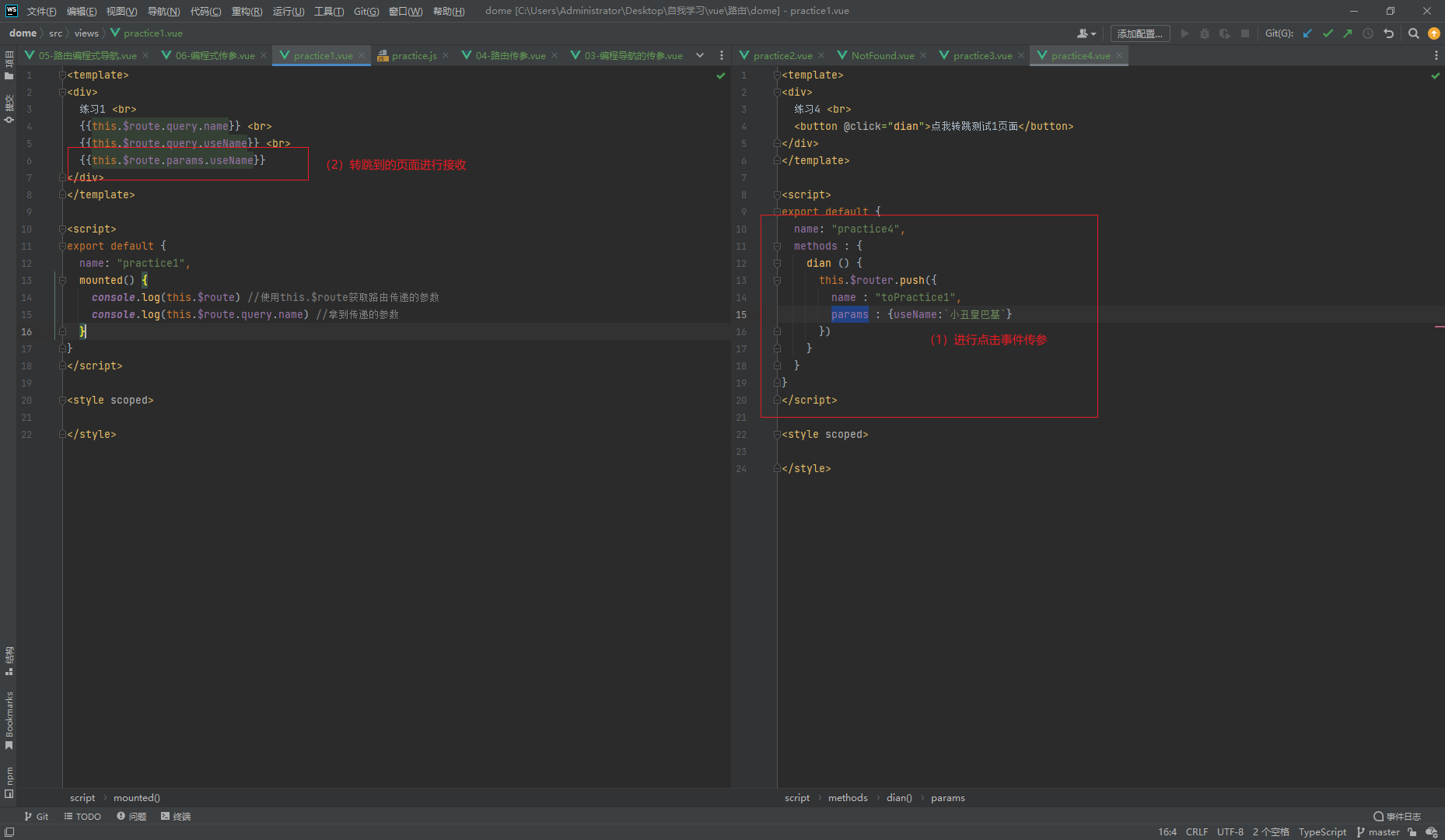Collapse the mounted() fold marker on line 13

pyautogui.click(x=62, y=280)
